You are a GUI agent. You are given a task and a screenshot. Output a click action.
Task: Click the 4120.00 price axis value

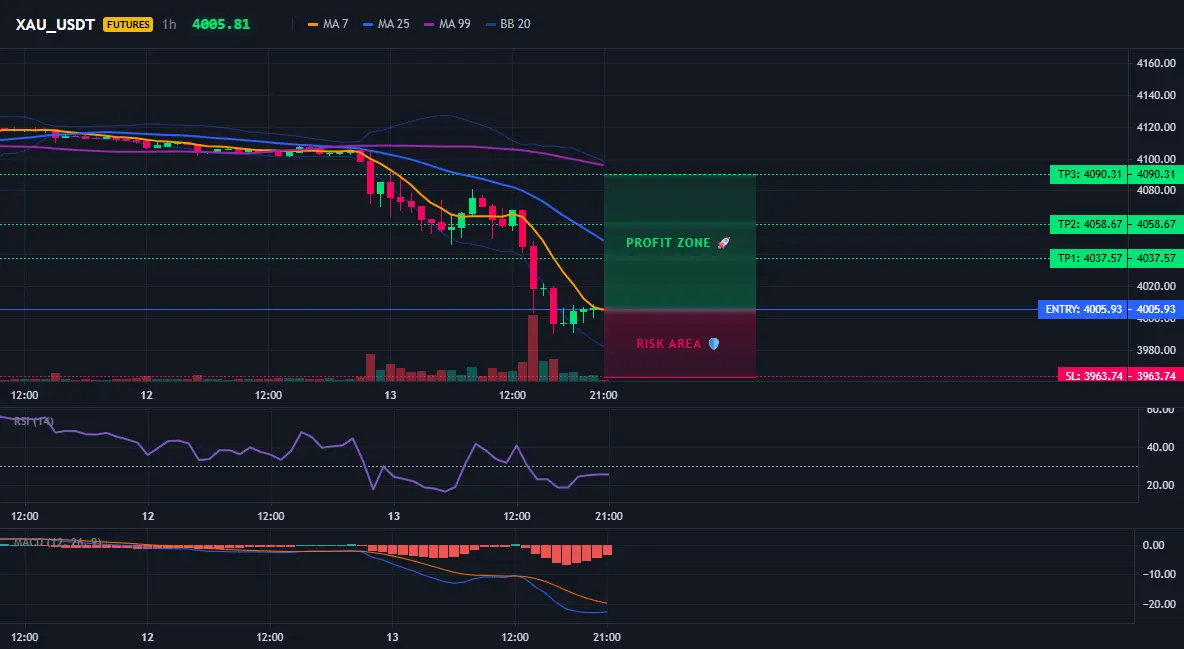coord(1156,127)
